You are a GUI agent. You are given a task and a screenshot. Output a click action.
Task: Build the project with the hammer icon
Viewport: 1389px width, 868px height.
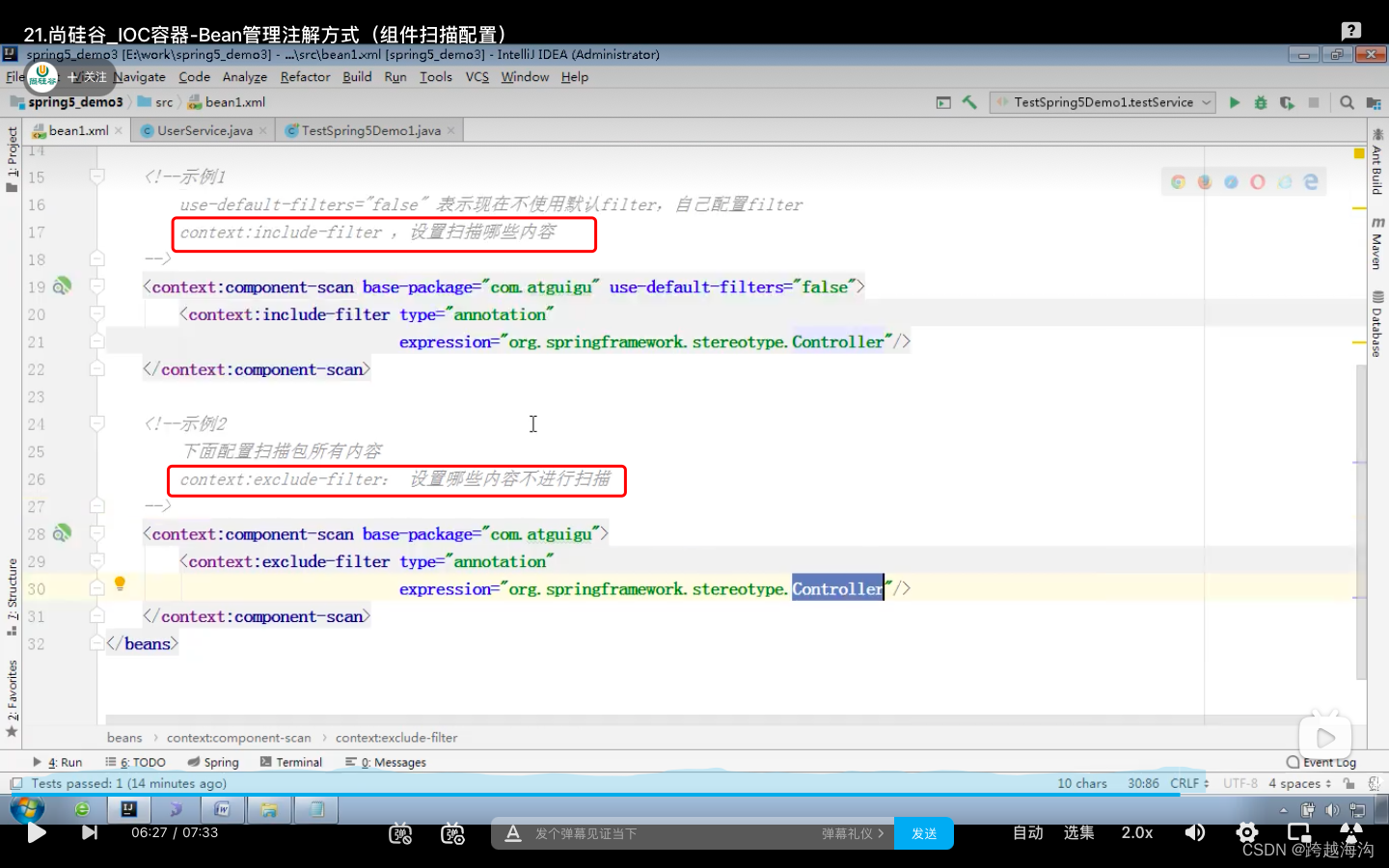click(x=969, y=102)
